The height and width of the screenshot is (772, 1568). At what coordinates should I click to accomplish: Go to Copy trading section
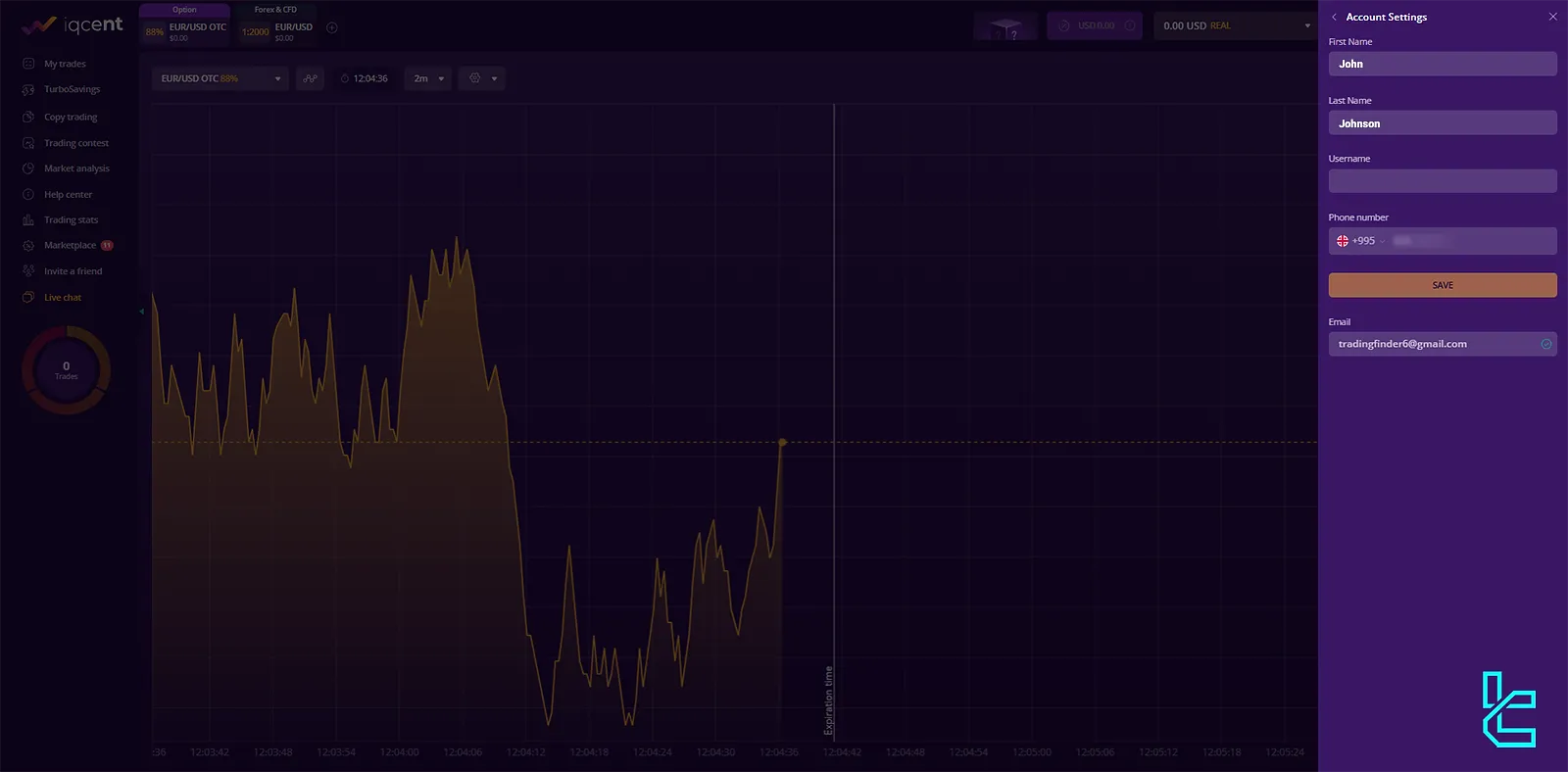pos(71,117)
